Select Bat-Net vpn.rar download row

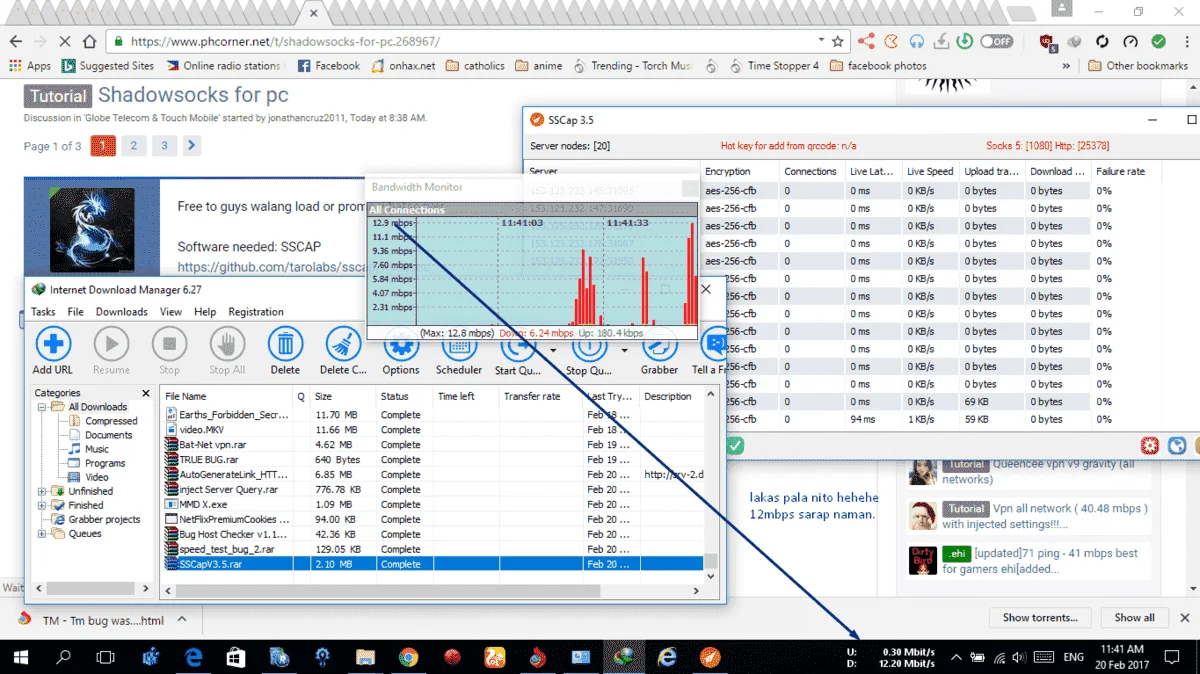433,444
